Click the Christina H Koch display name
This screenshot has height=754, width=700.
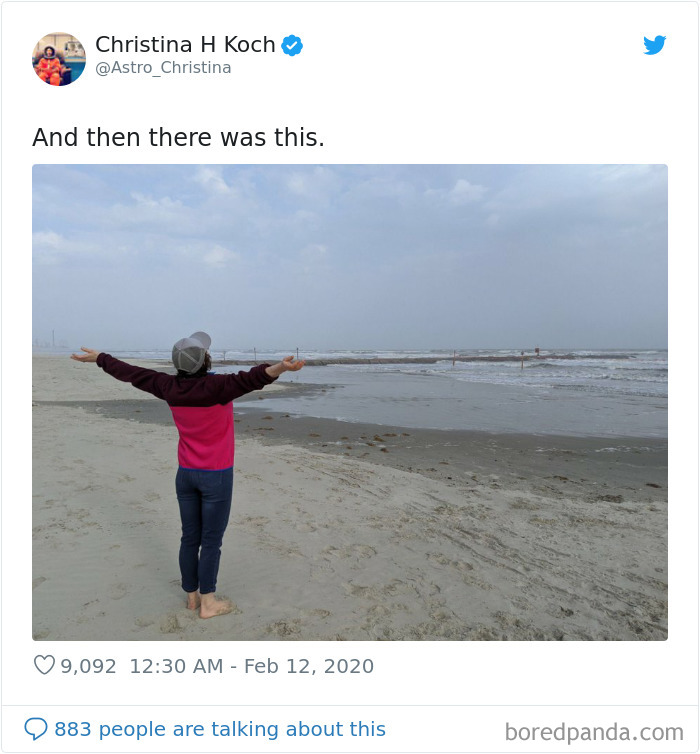point(185,45)
